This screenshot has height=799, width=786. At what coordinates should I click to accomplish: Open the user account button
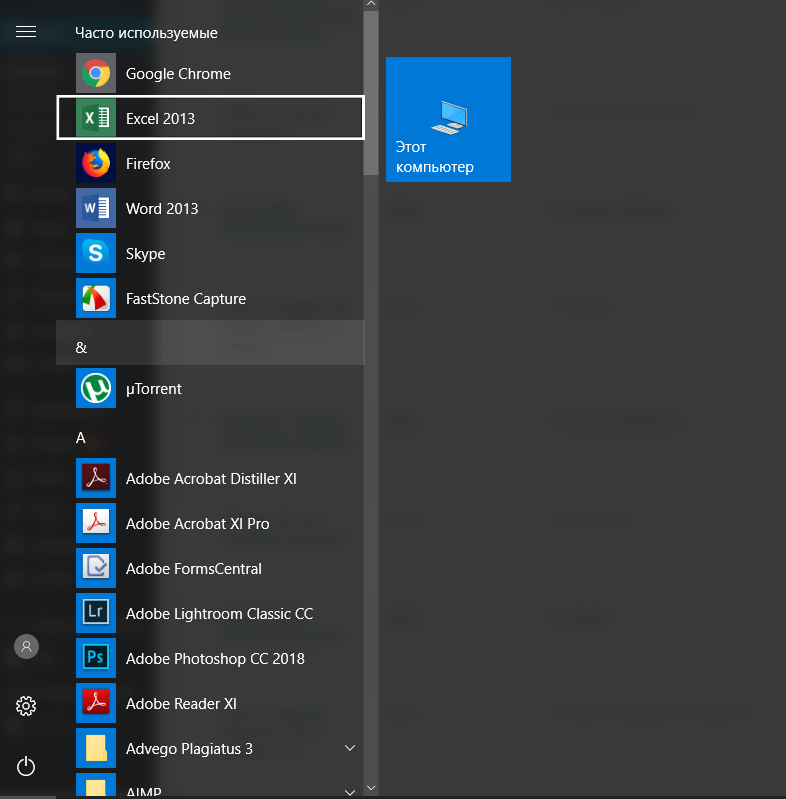tap(26, 647)
